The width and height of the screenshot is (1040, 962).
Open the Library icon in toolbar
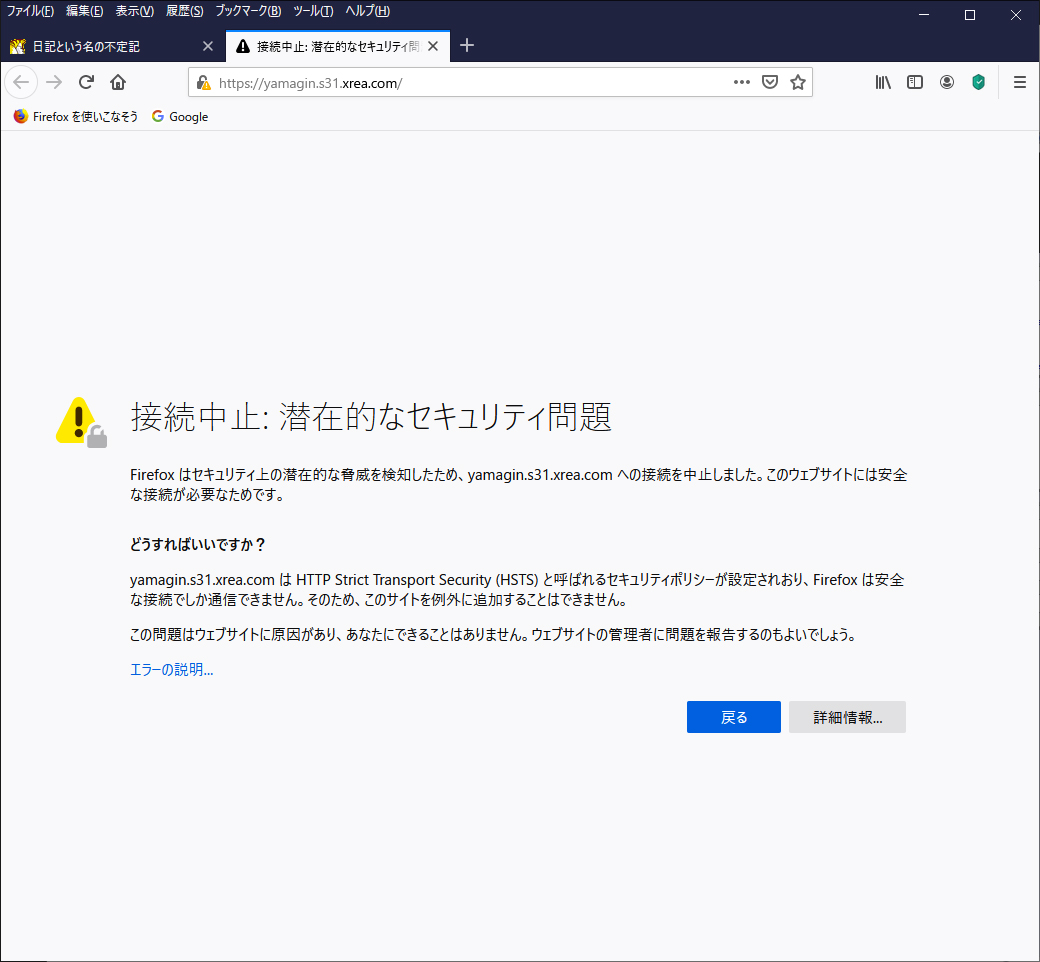883,83
